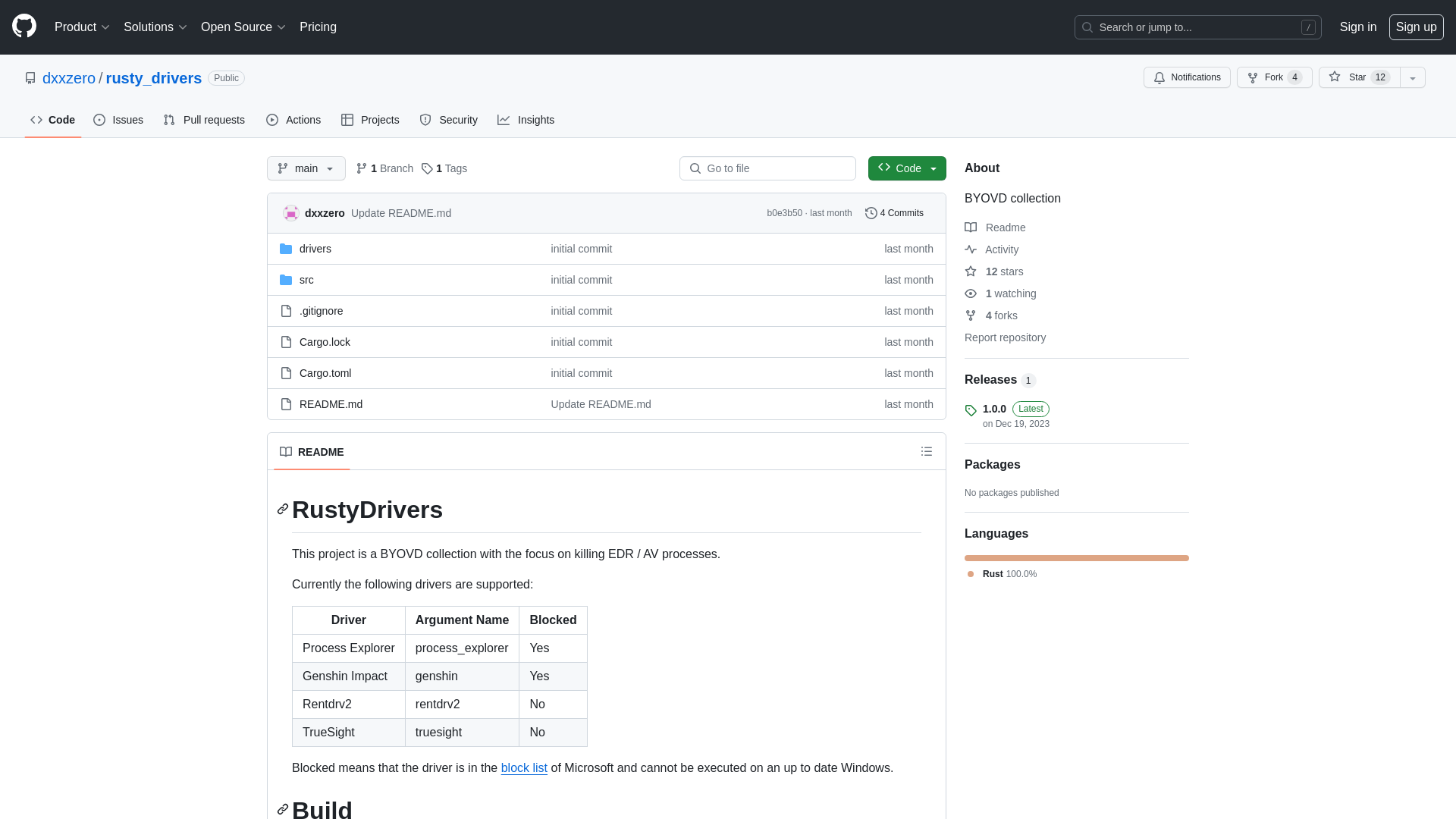Click the bell icon on Notifications button
The image size is (1456, 819).
tap(1159, 77)
